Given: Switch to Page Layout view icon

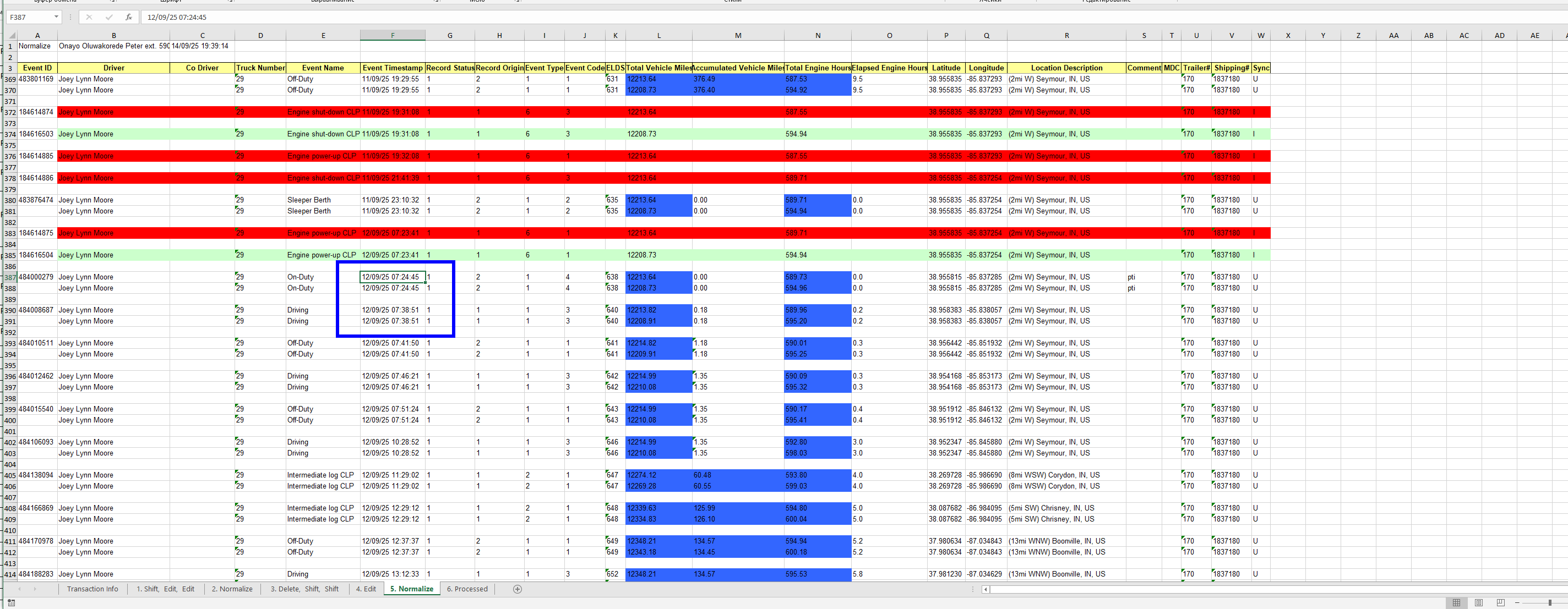Looking at the screenshot, I should tap(1478, 602).
